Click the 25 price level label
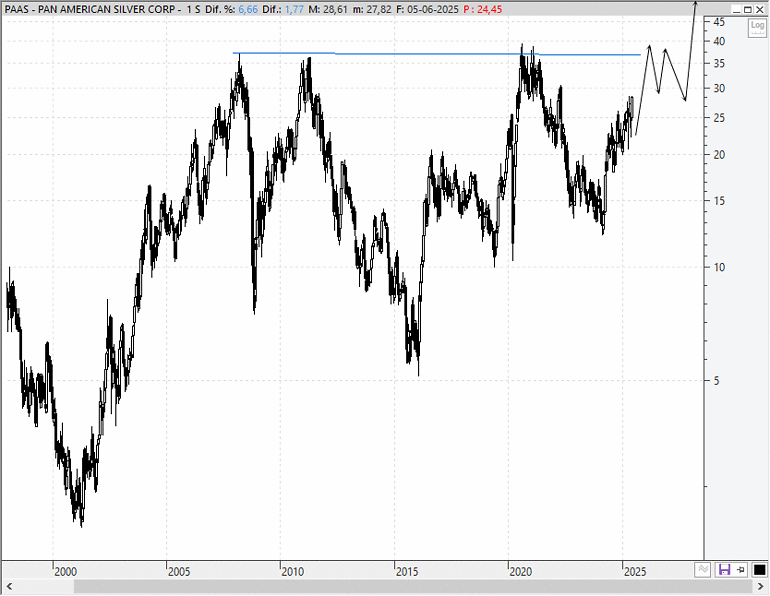The image size is (770, 596). click(x=719, y=118)
